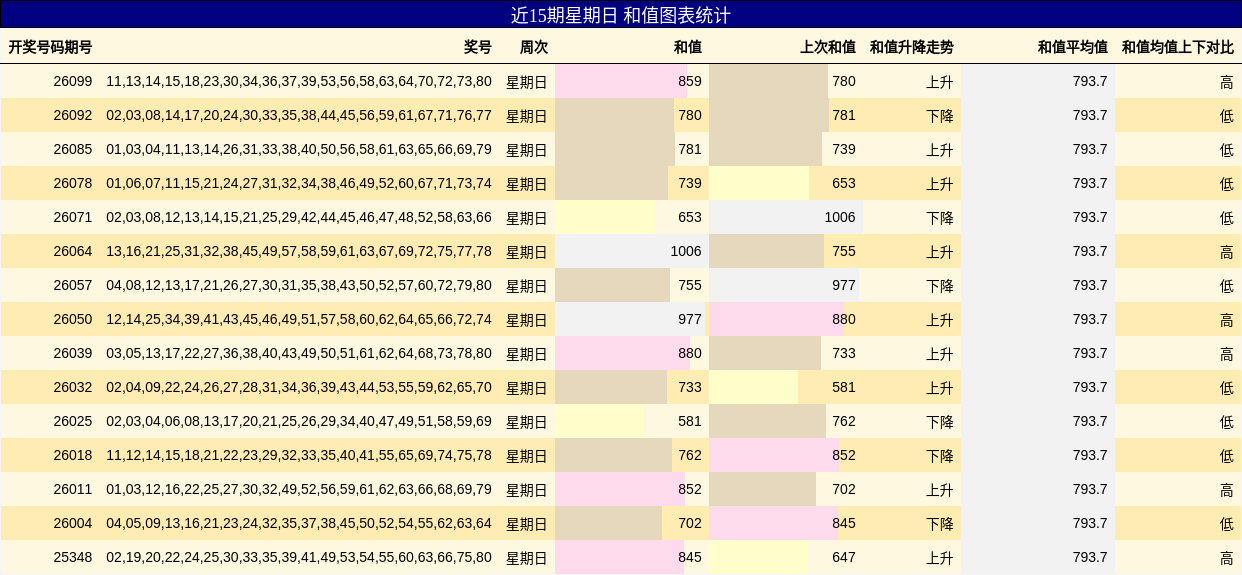Image resolution: width=1242 pixels, height=575 pixels.
Task: Click the 和值 cell showing 755
Action: [x=632, y=285]
